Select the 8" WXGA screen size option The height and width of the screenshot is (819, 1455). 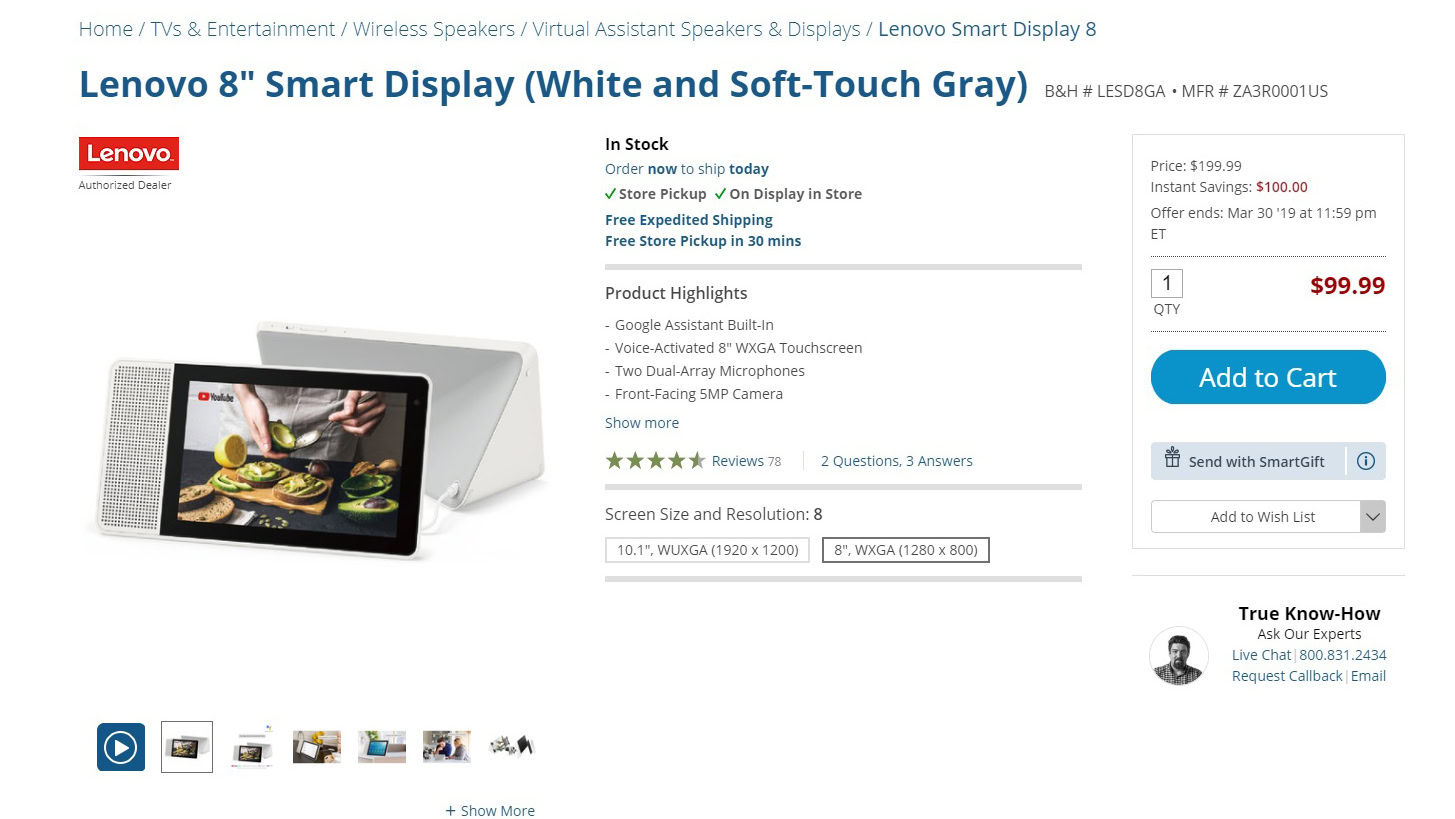[x=905, y=549]
